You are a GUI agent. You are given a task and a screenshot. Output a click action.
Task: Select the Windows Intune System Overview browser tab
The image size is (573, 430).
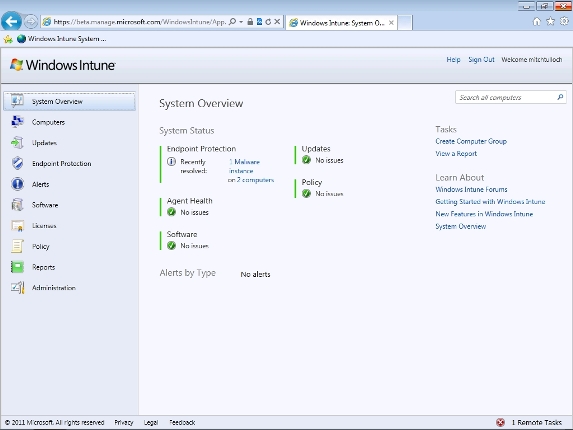341,23
